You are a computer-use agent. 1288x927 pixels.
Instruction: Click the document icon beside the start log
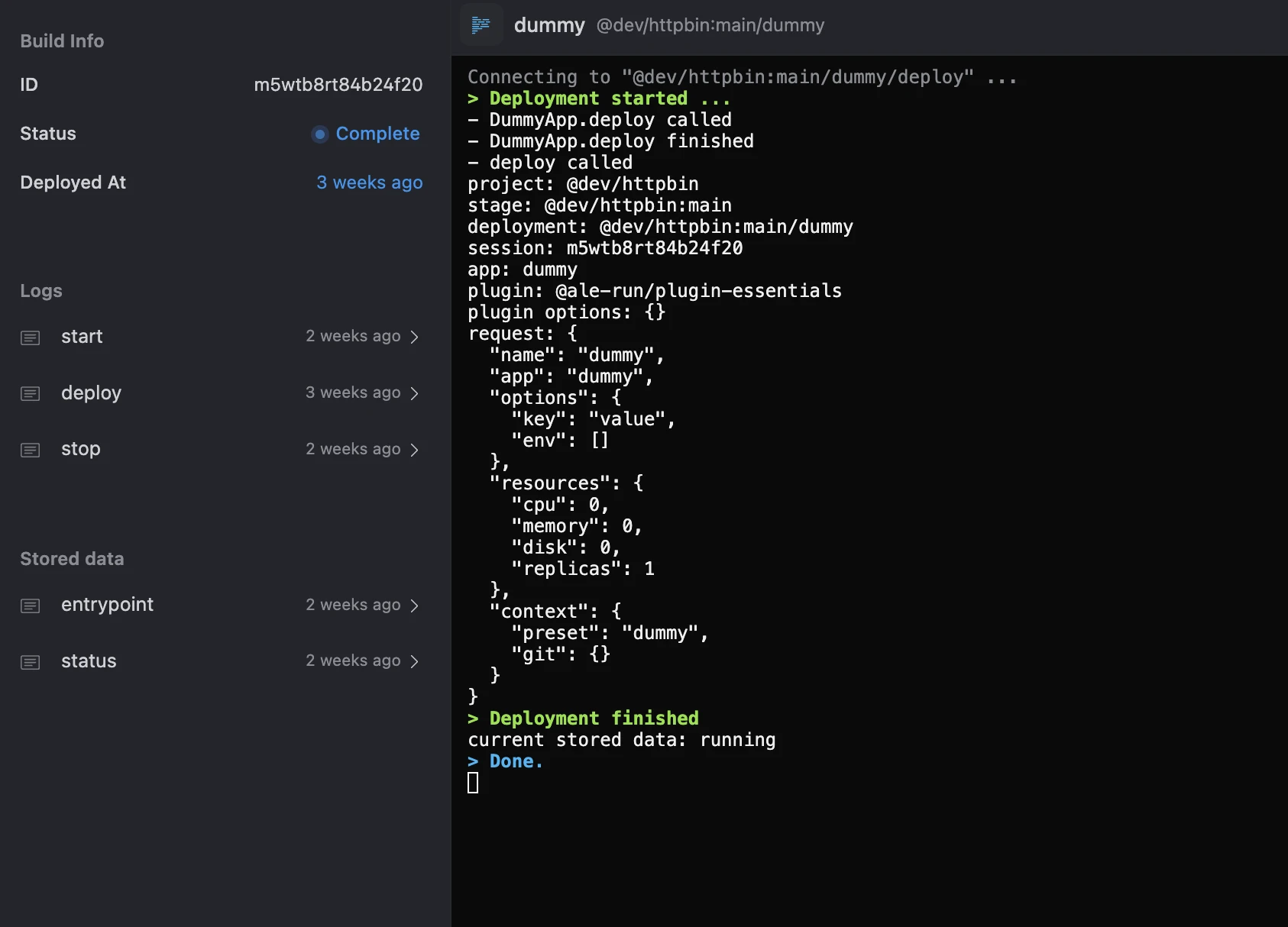(x=30, y=337)
